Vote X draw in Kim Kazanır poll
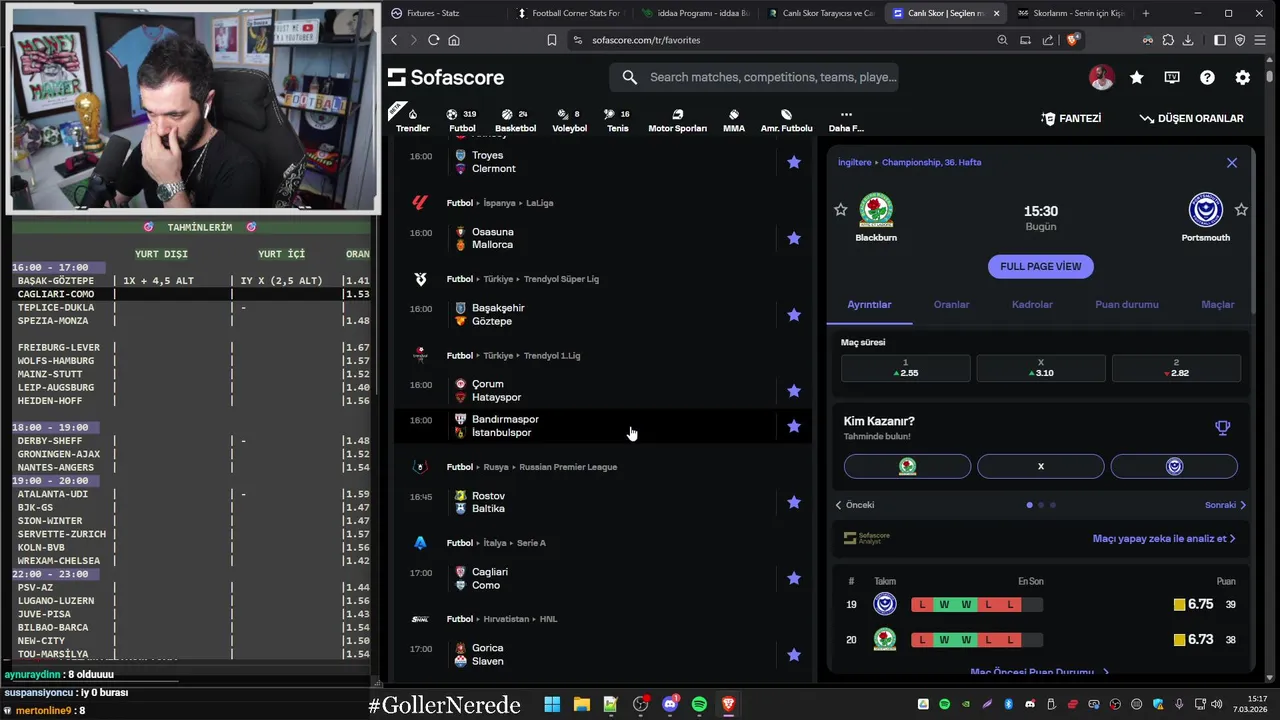This screenshot has height=720, width=1280. 1041,466
